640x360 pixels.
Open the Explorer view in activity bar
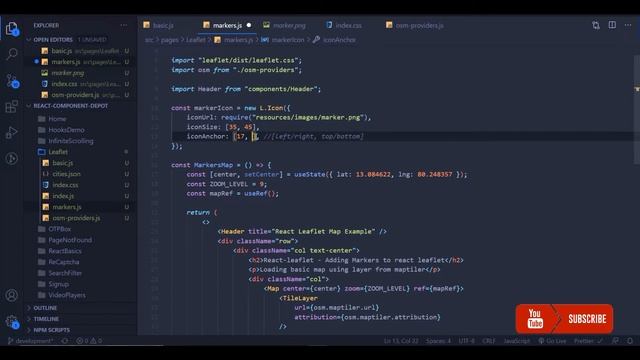tap(12, 29)
